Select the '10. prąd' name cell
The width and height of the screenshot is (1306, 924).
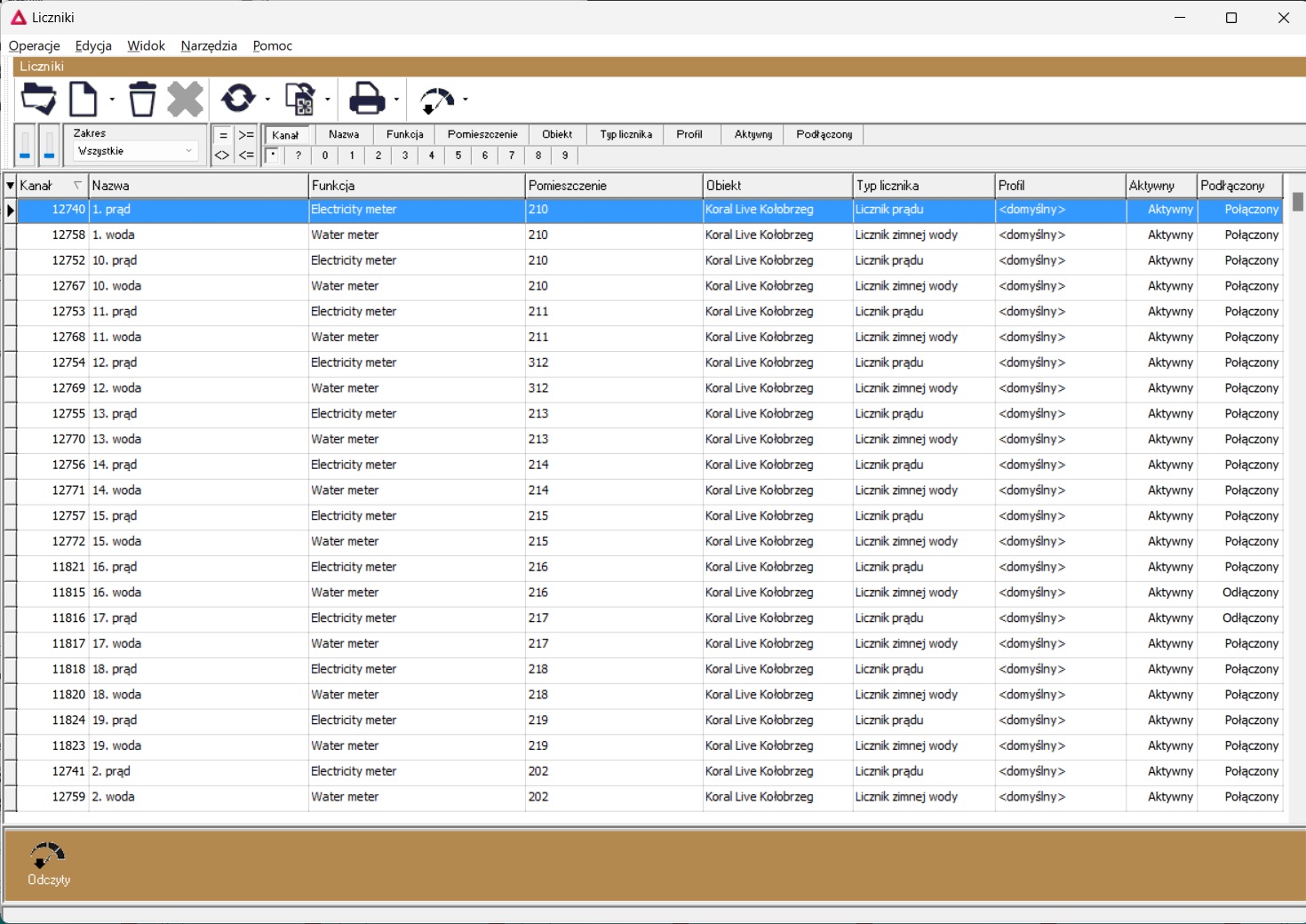click(x=198, y=260)
